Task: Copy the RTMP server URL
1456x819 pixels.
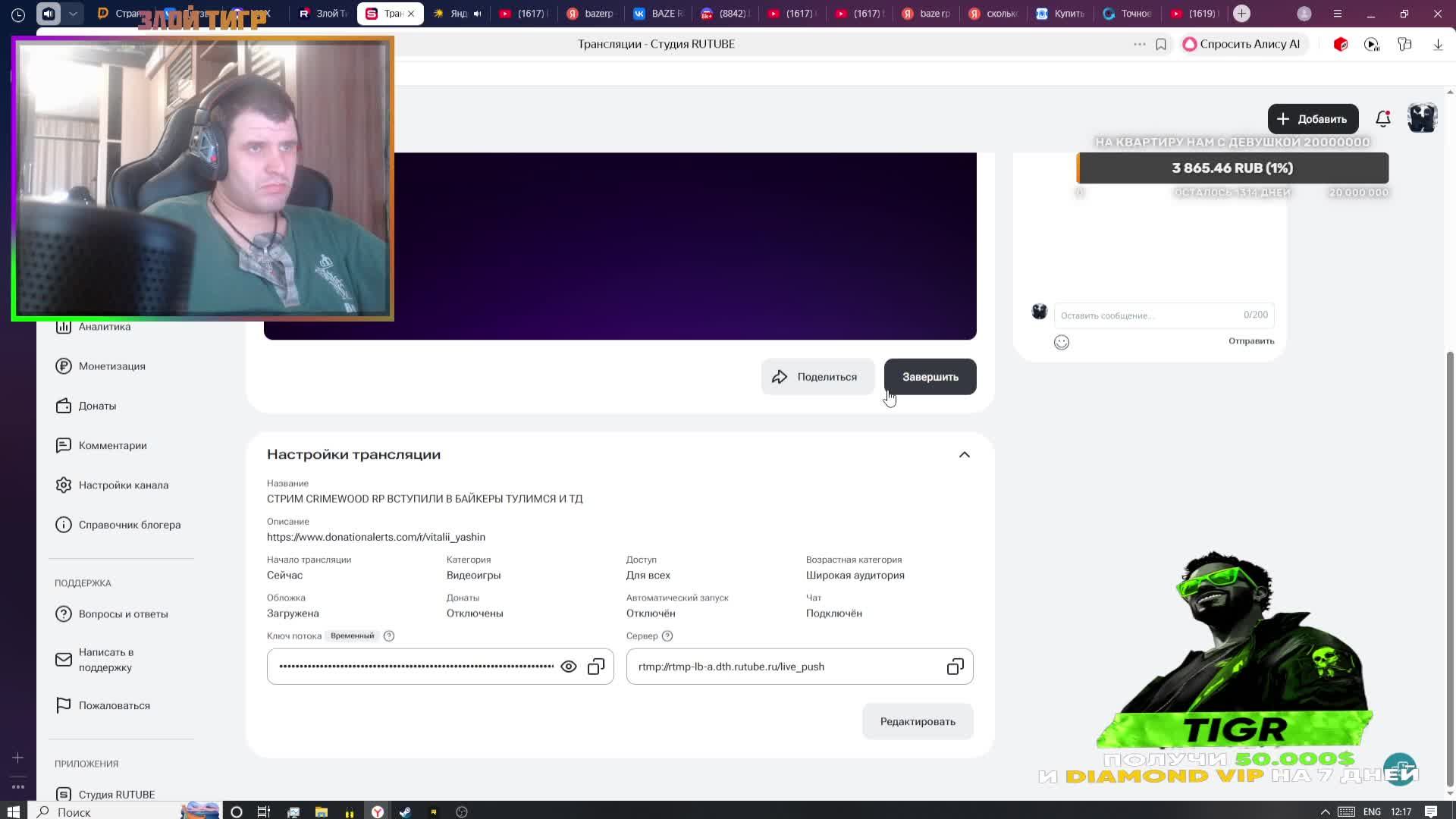Action: (x=955, y=667)
